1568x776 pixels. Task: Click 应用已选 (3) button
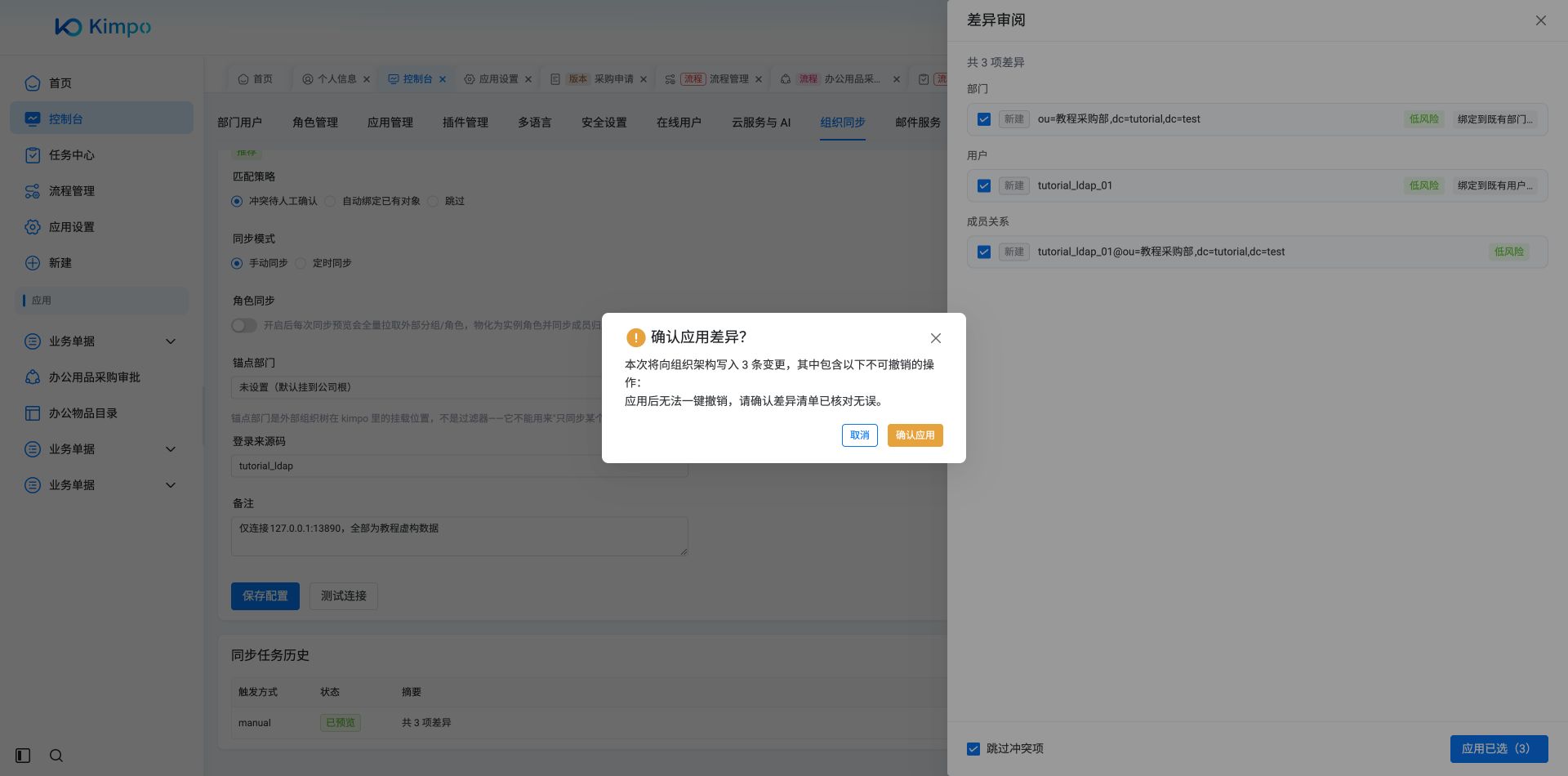[1499, 749]
